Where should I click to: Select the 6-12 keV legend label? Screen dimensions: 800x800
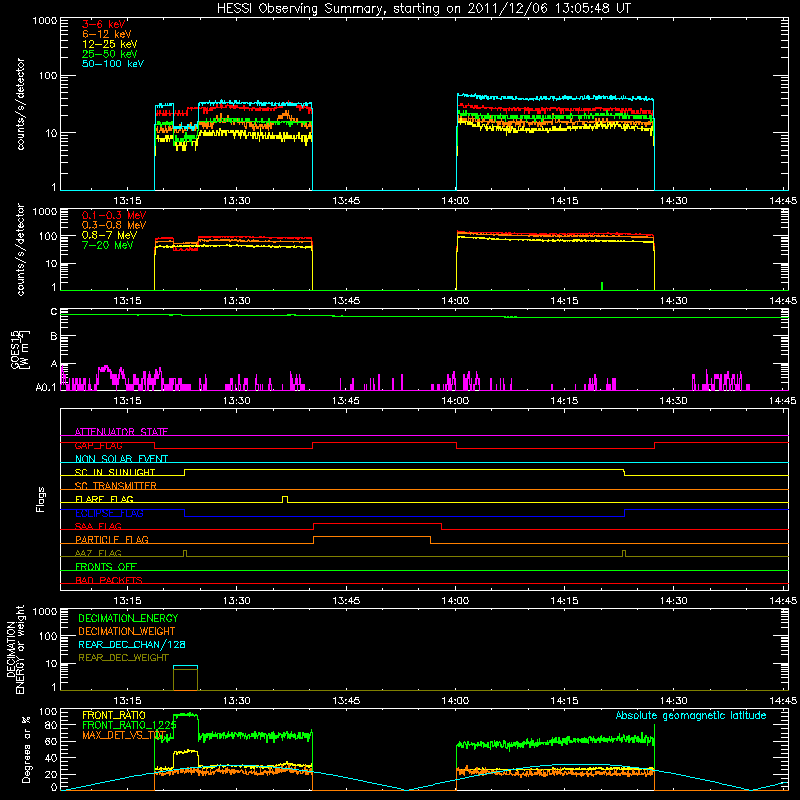[107, 34]
